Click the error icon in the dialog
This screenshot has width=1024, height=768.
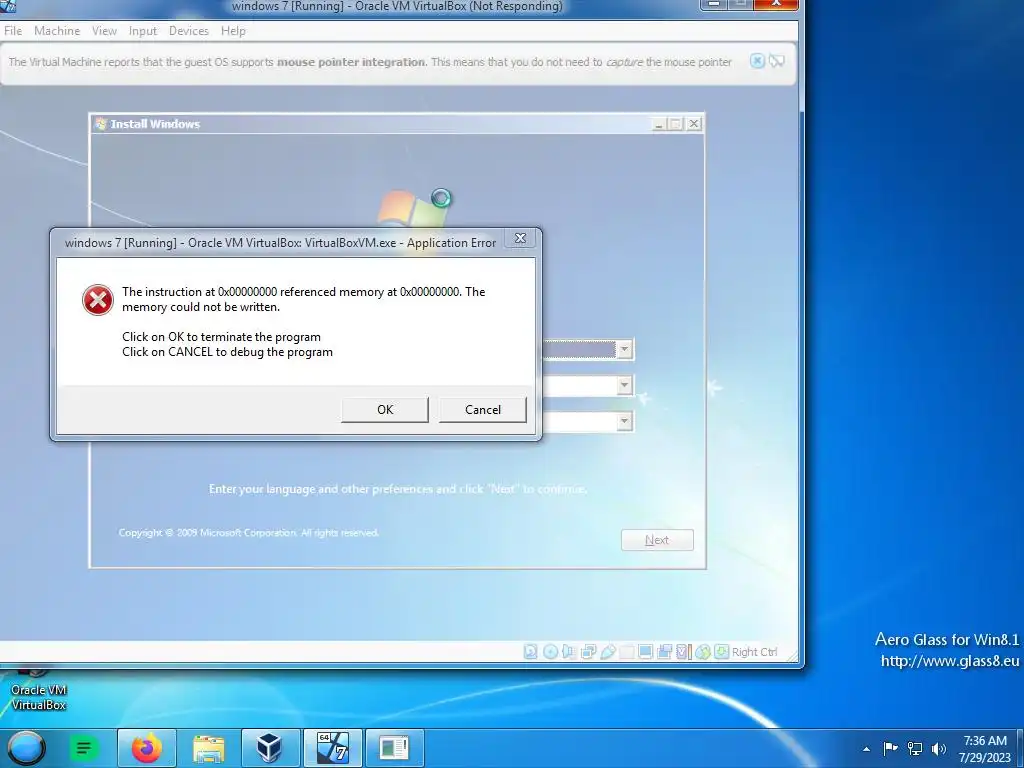coord(97,300)
